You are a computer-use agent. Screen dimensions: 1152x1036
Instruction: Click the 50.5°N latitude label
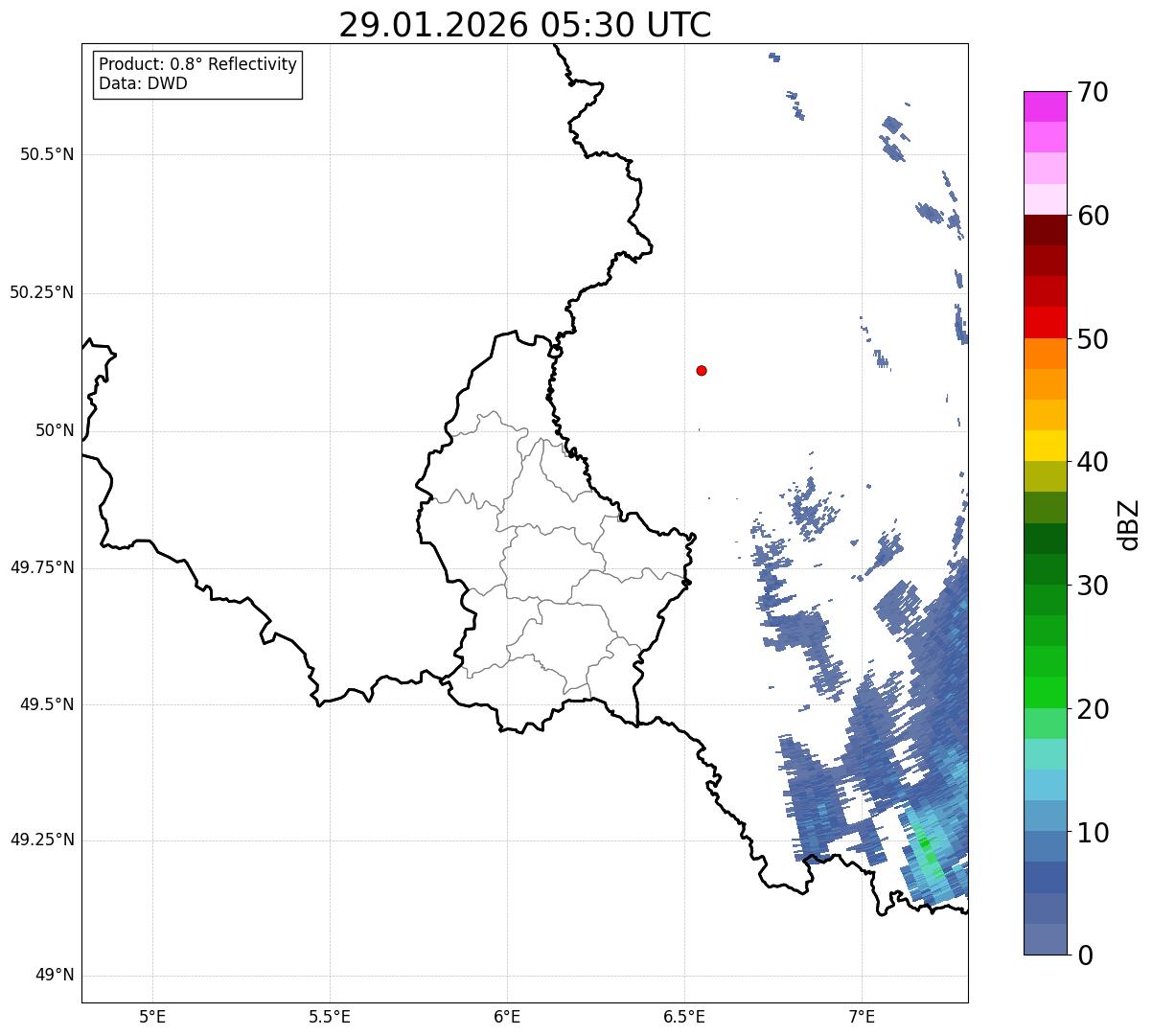point(47,154)
